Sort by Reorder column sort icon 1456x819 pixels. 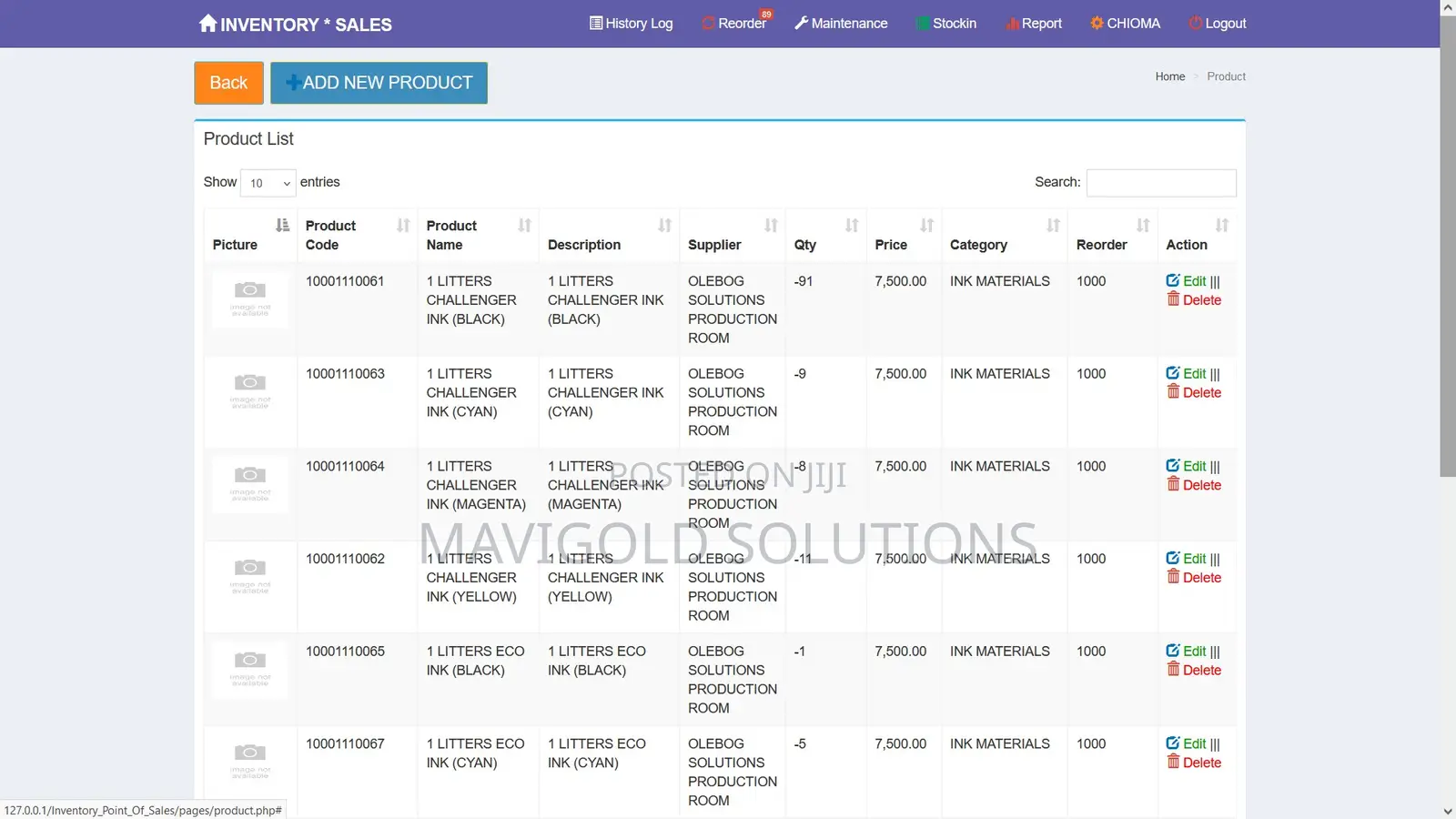1143,225
